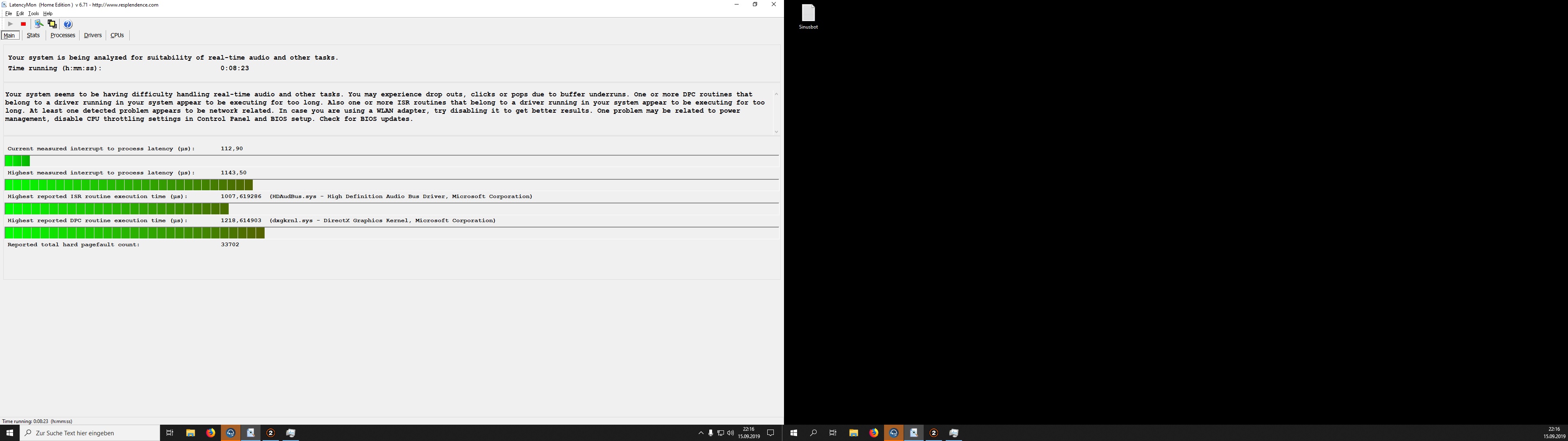Open the Stats view

pos(33,36)
